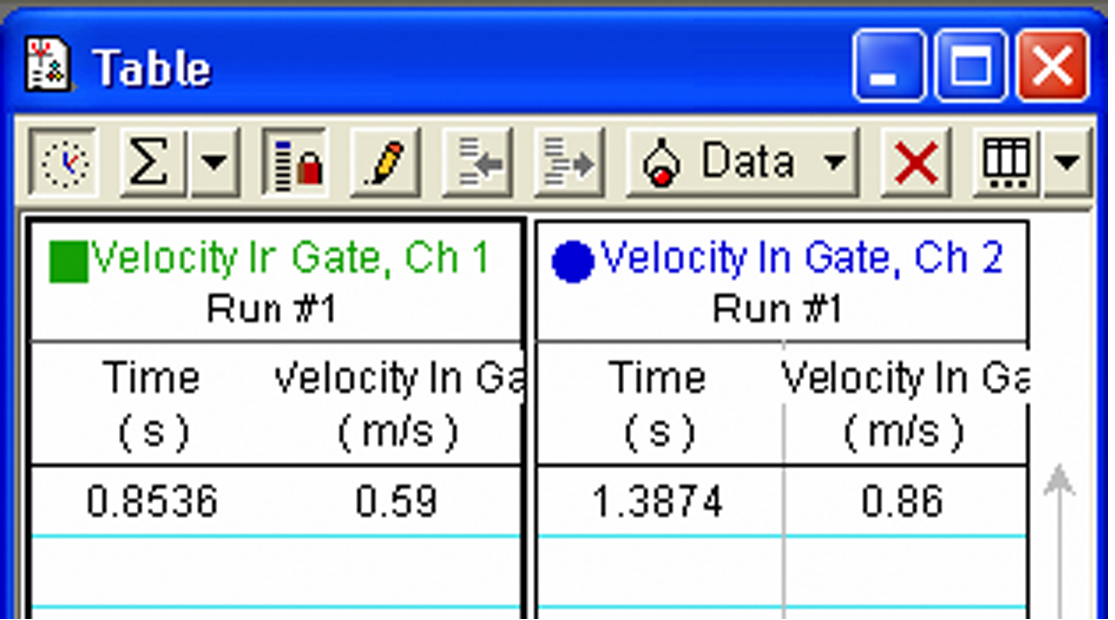Delete selected data with the red X icon
This screenshot has width=1115, height=620.
[x=913, y=160]
